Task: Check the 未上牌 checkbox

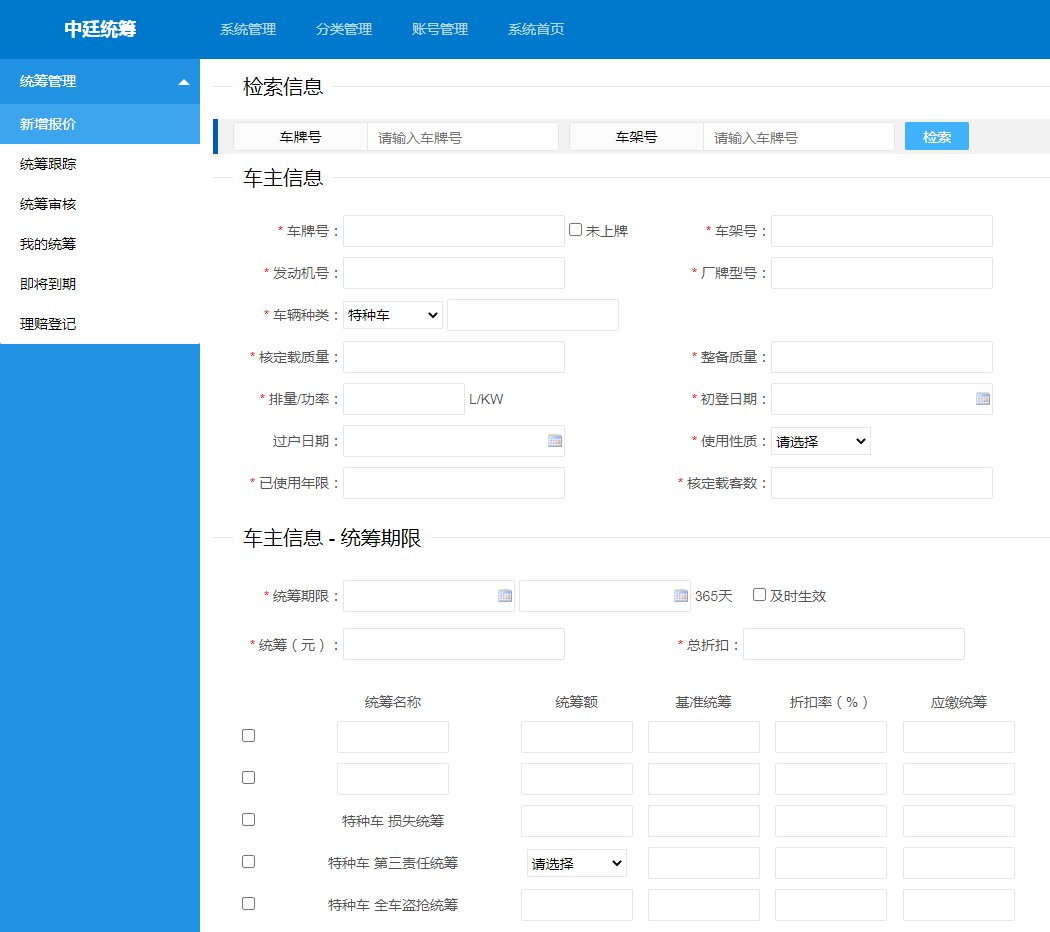Action: 575,230
